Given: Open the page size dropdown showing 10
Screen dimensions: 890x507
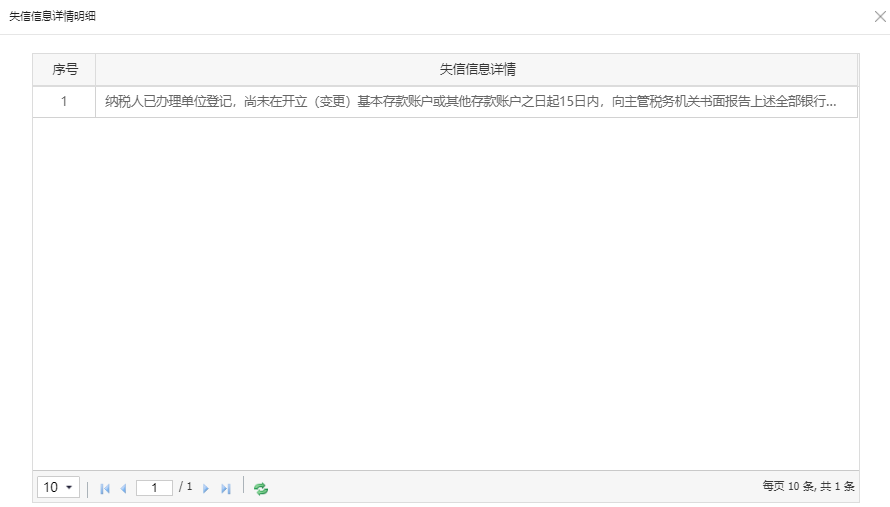Looking at the screenshot, I should [58, 487].
